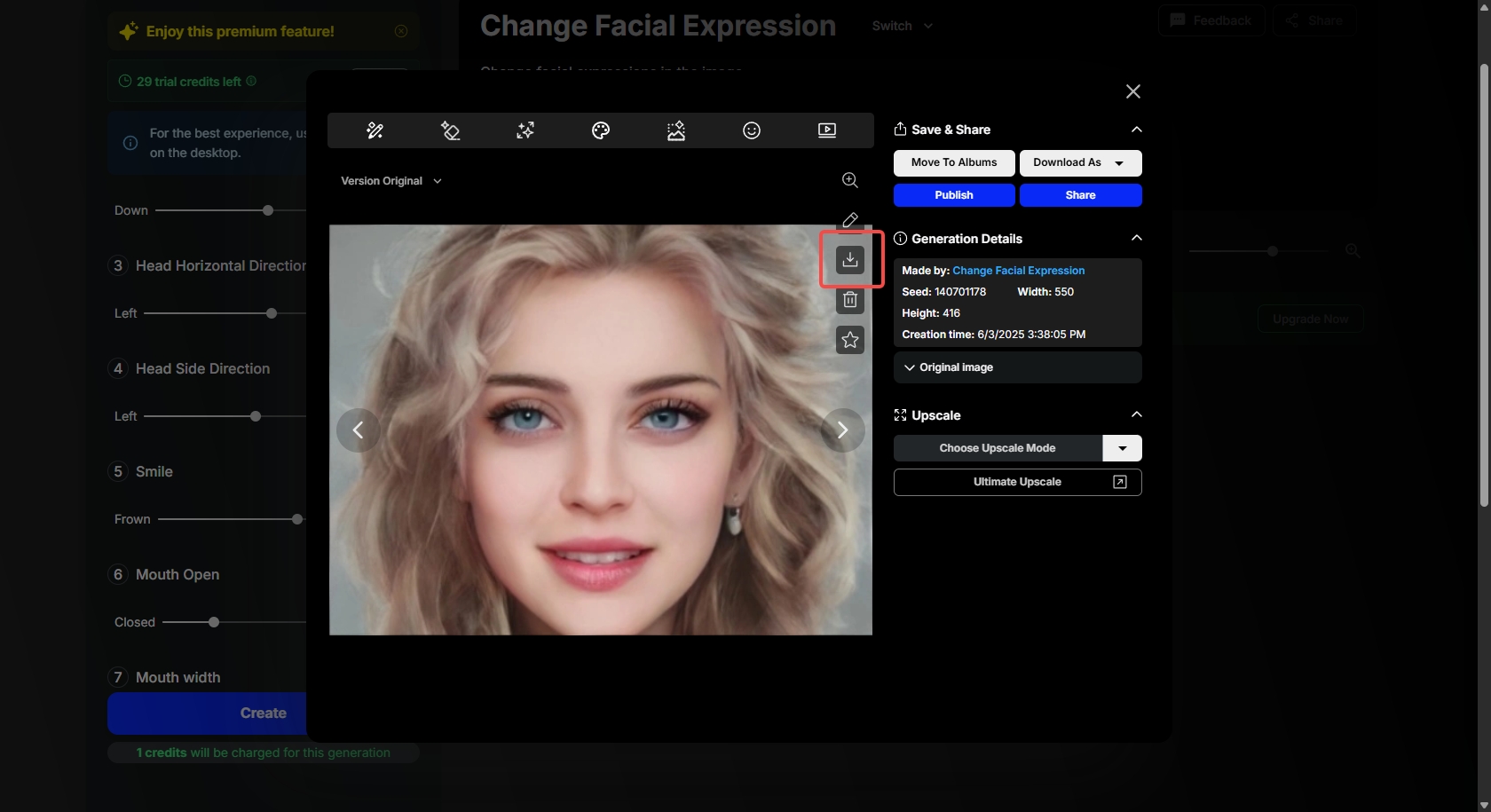Delete image using the trash icon

[x=850, y=300]
